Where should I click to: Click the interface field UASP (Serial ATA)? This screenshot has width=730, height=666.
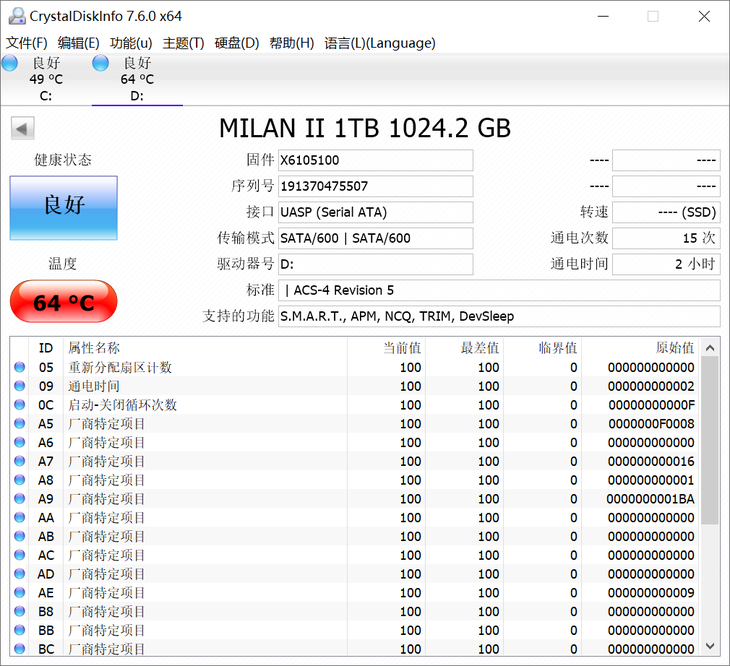click(375, 212)
